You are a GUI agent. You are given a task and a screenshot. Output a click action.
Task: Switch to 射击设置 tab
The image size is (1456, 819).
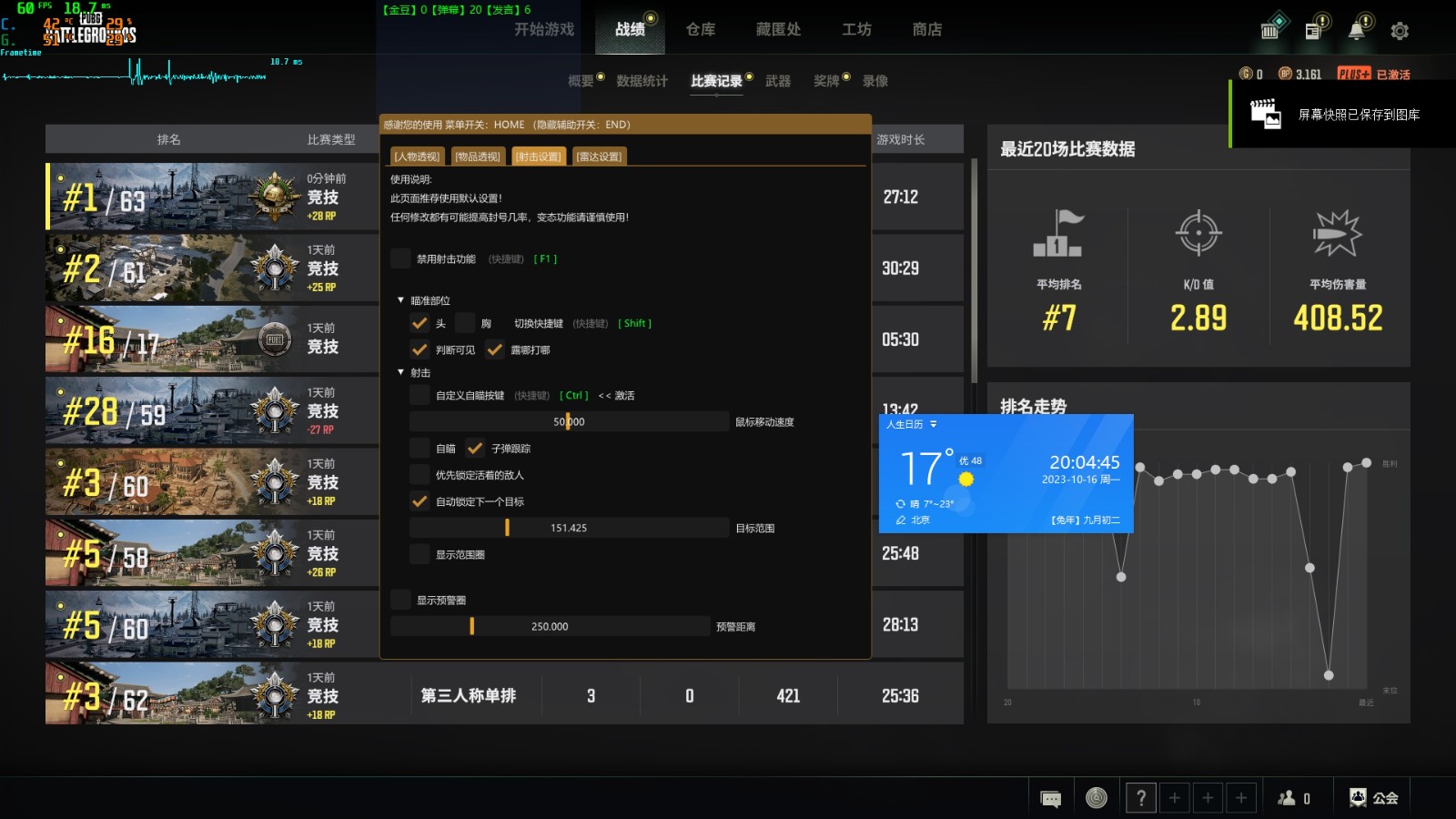(x=539, y=157)
